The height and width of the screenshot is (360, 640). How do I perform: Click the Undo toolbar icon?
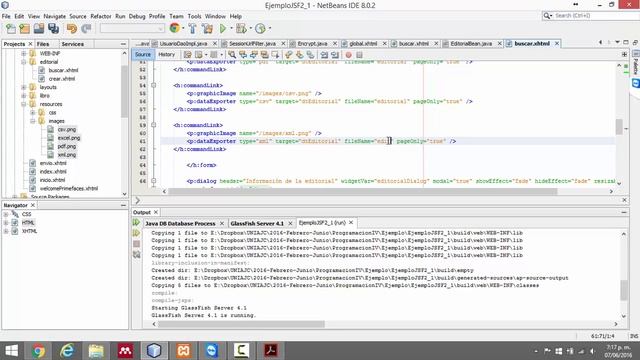72,29
